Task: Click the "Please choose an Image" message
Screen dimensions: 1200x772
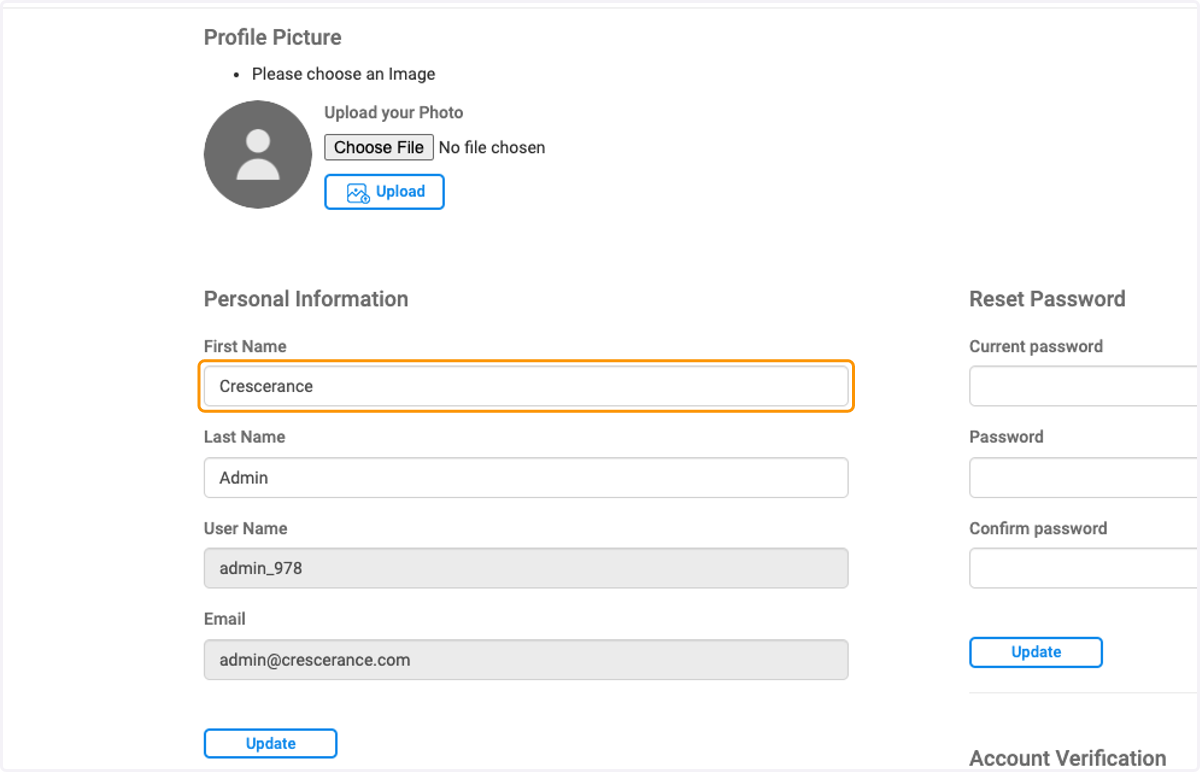Action: coord(343,74)
